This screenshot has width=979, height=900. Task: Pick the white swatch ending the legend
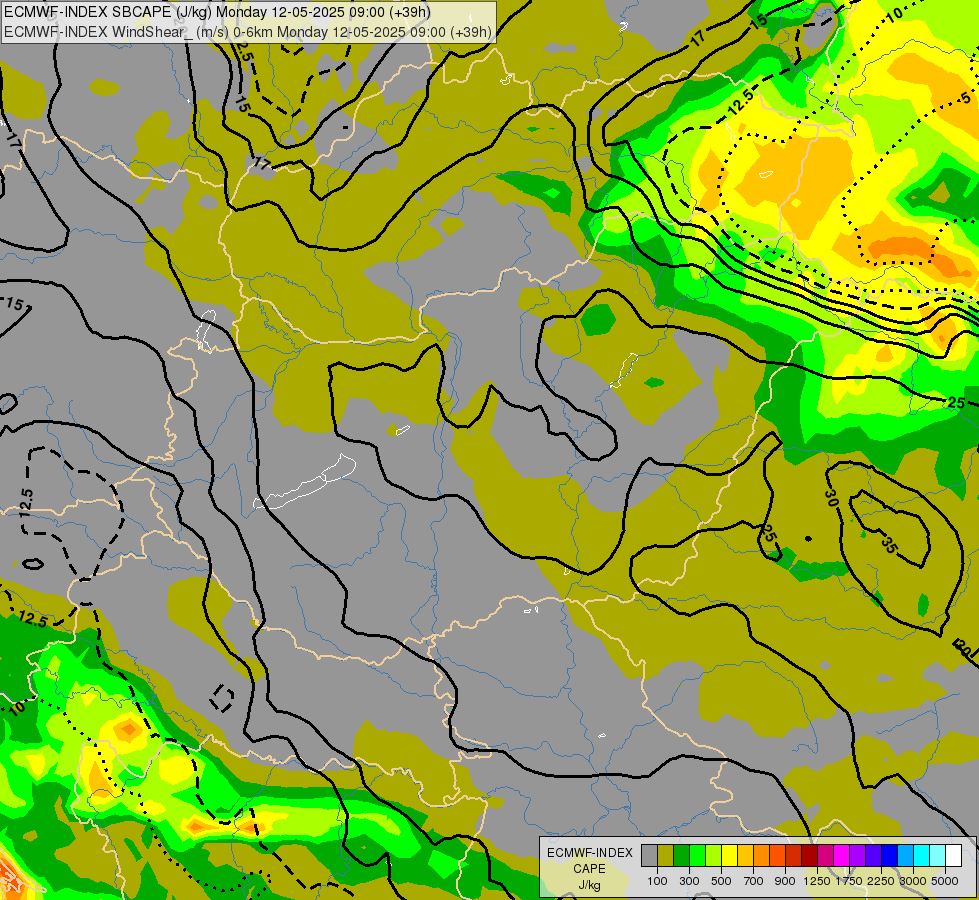(953, 856)
